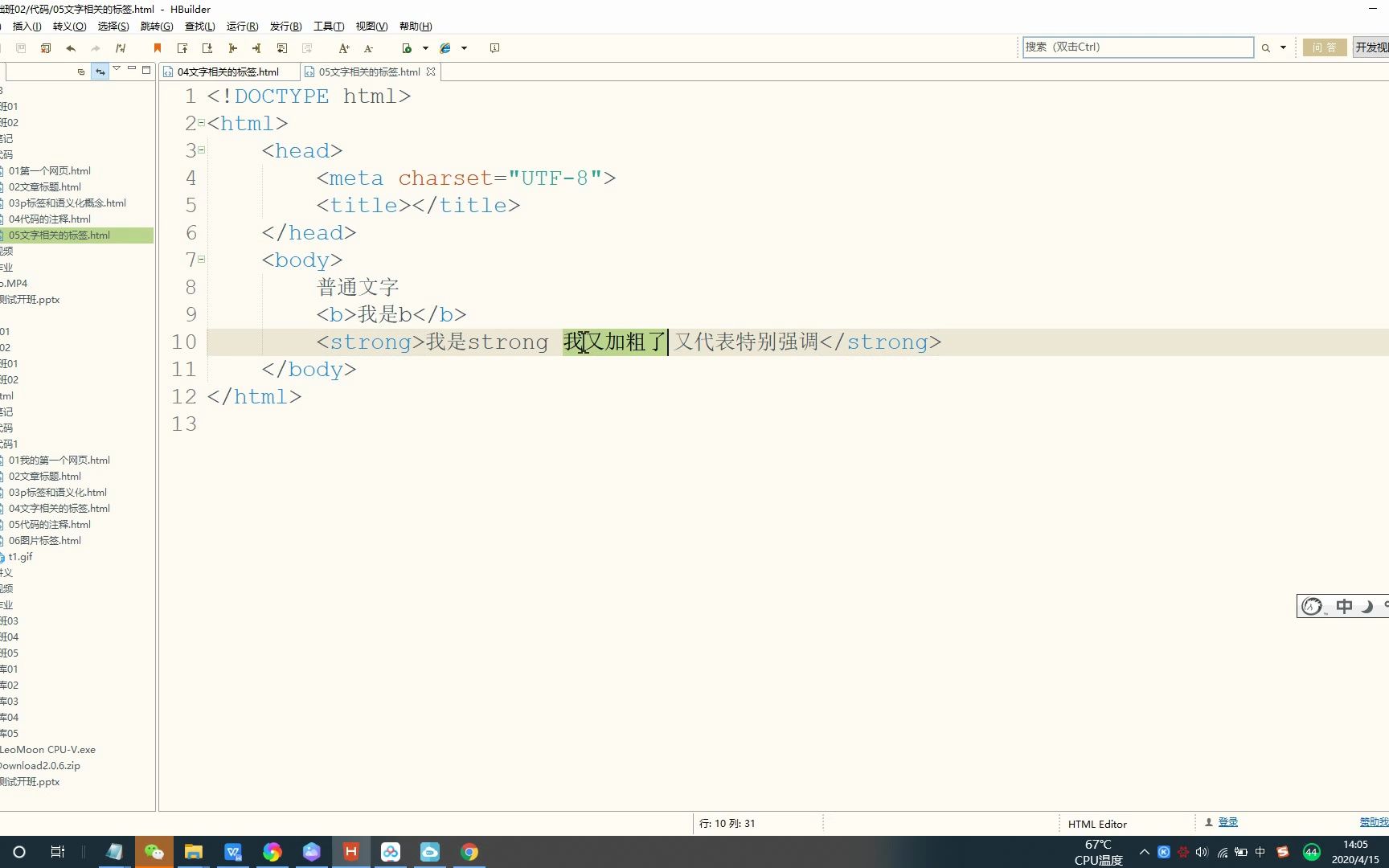Click the back-to-last-edit left arrow icon
Viewport: 1389px width, 868px height.
coord(232,48)
